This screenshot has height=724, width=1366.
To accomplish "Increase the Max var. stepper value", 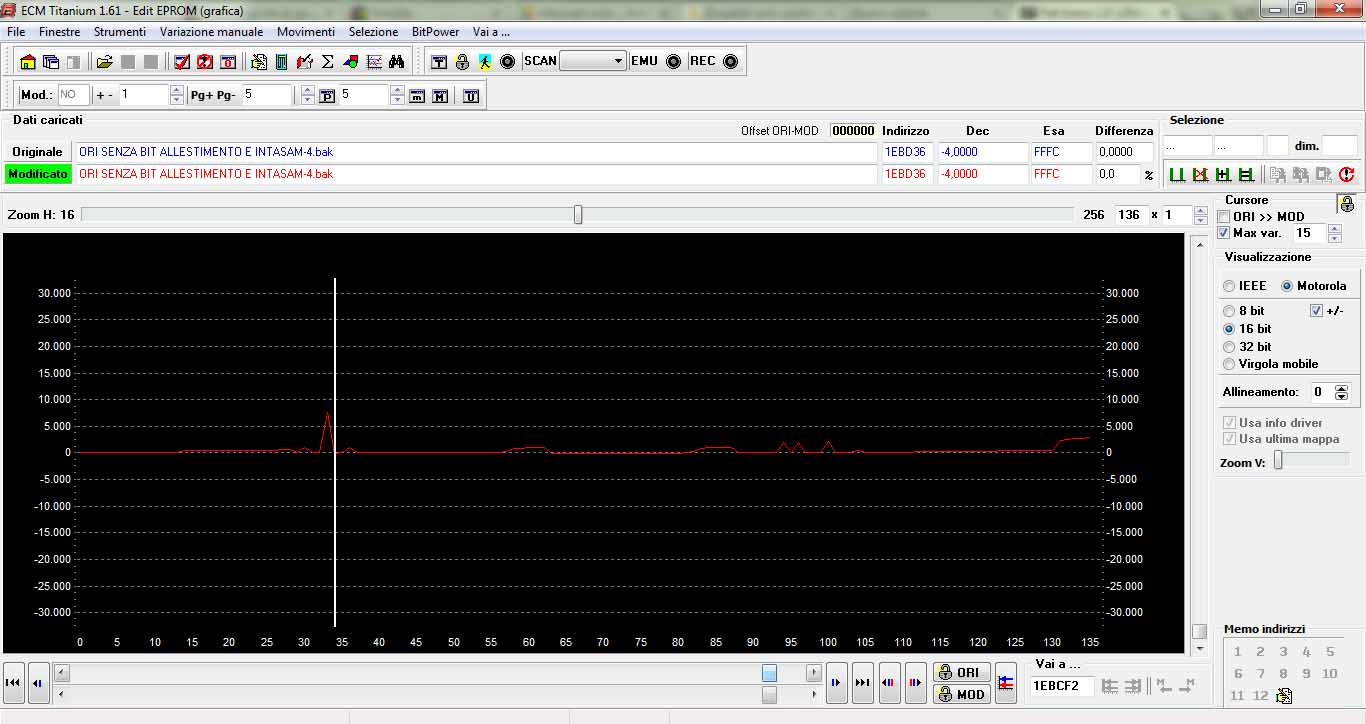I will click(1334, 228).
